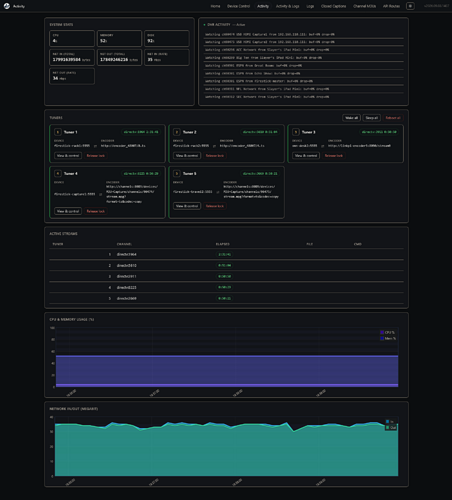Open View & control for Tuner 3

[x=306, y=156]
